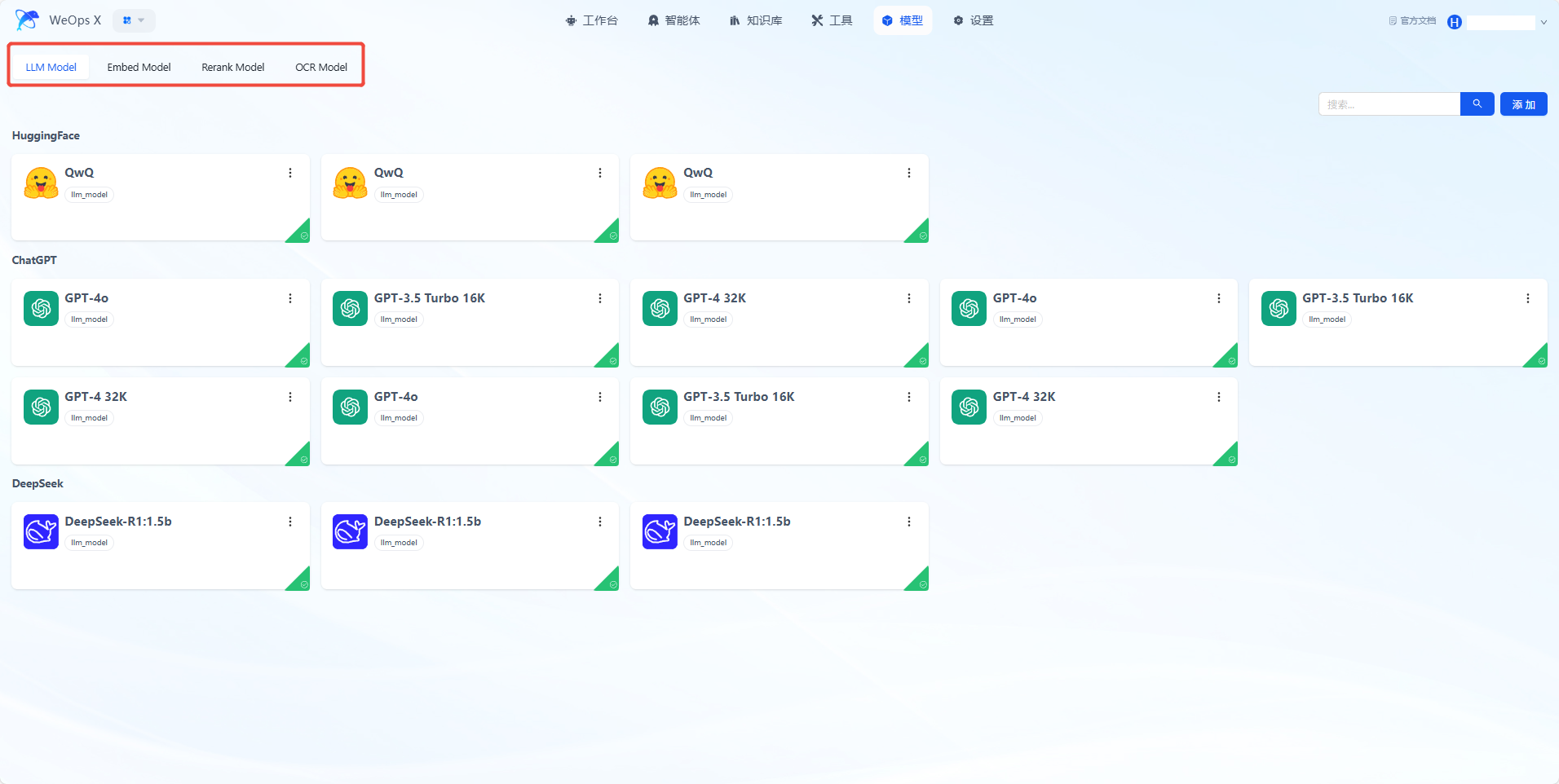Viewport: 1559px width, 784px height.
Task: Select the OCR Model tab
Action: tap(321, 67)
